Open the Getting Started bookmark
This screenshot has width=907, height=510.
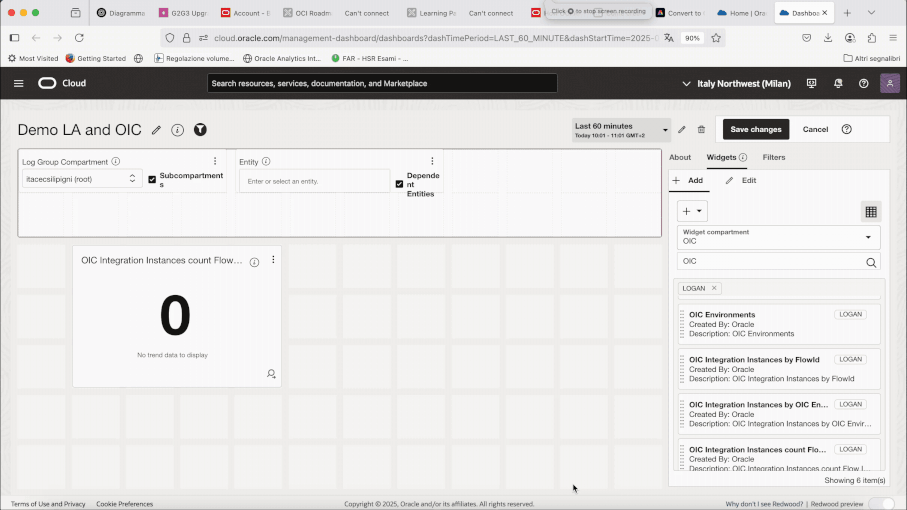(95, 58)
